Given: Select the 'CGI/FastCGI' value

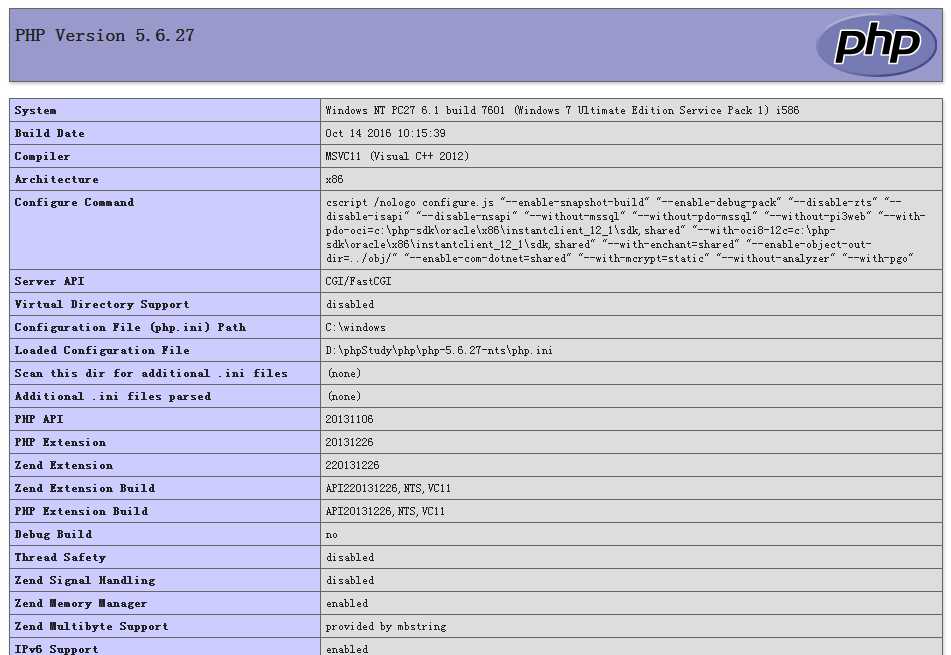Looking at the screenshot, I should pos(358,281).
